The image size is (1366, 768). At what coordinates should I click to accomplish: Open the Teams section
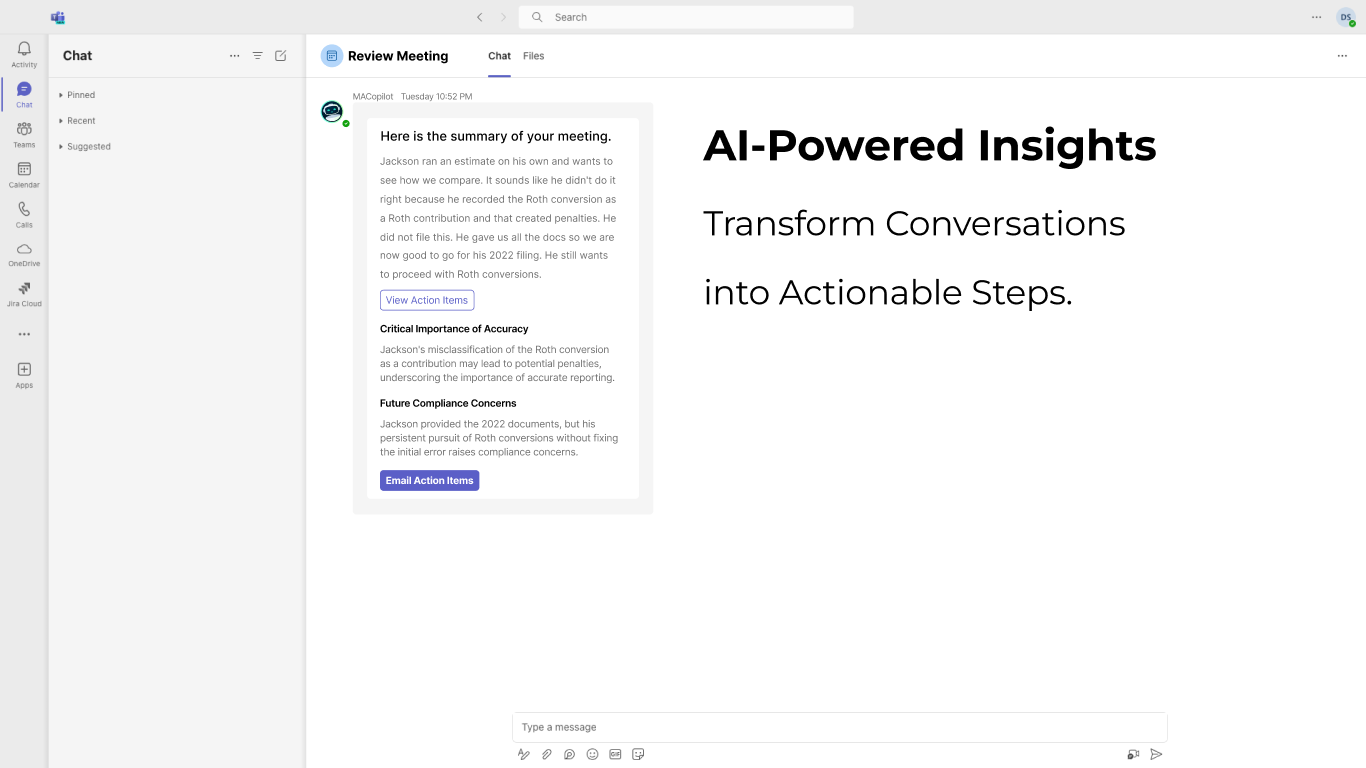point(24,134)
